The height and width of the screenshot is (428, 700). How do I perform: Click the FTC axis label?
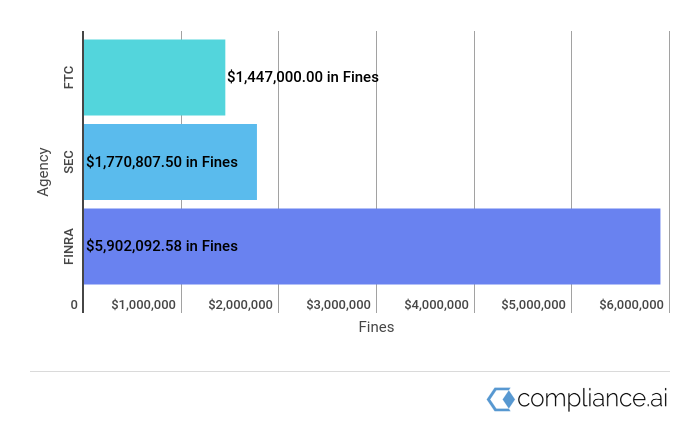click(x=68, y=77)
